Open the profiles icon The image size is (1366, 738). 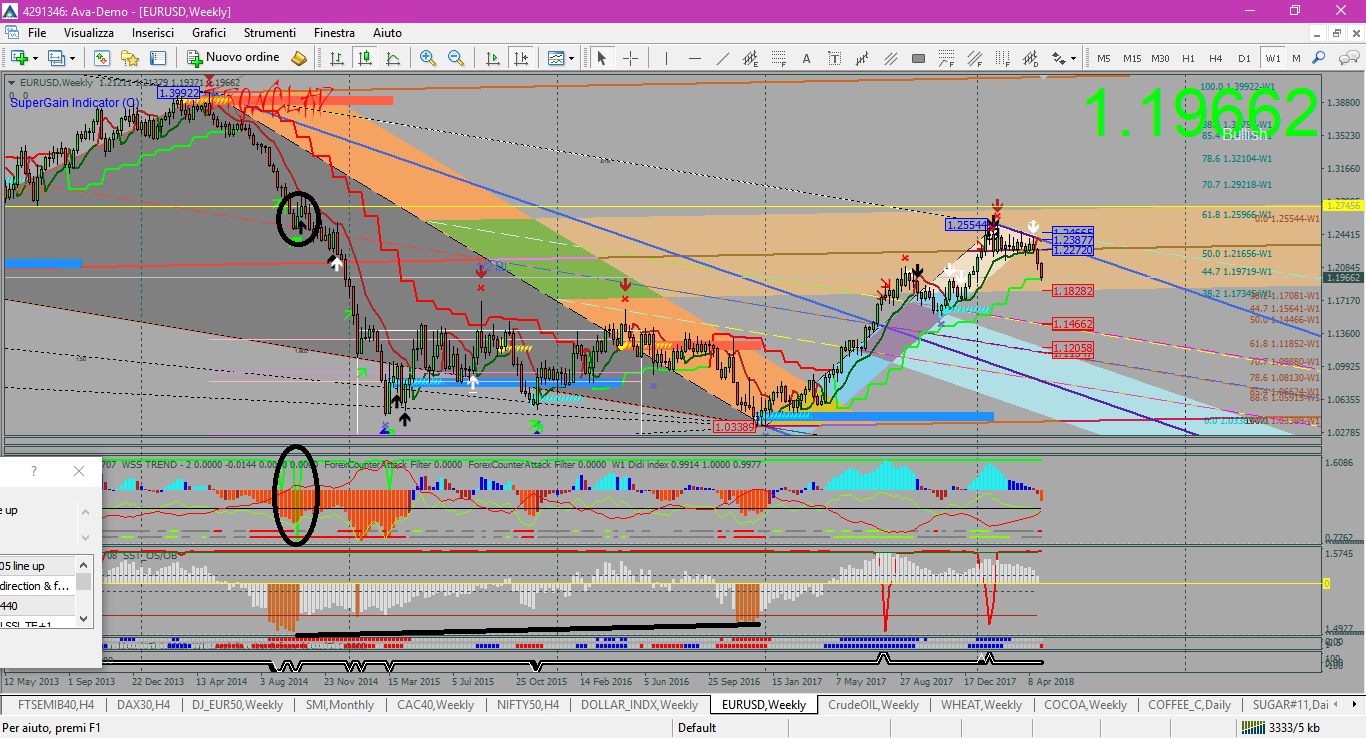click(56, 58)
